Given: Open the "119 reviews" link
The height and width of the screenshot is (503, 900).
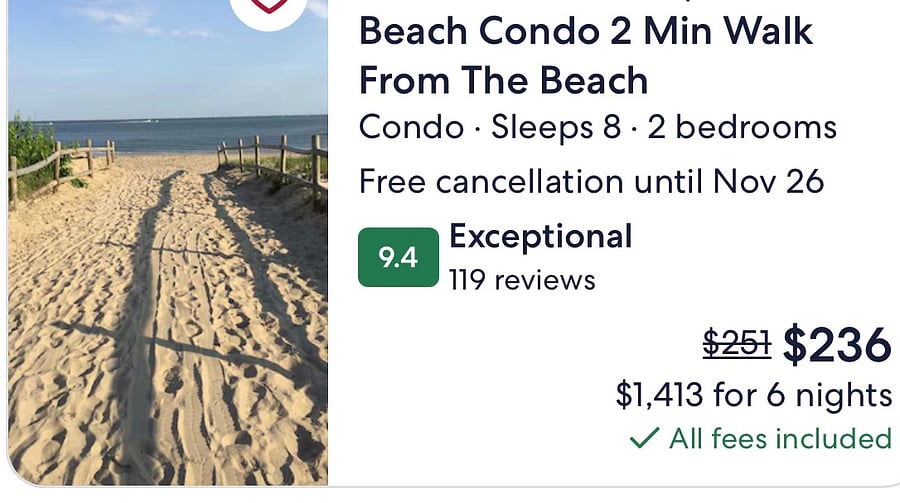Looking at the screenshot, I should point(522,280).
